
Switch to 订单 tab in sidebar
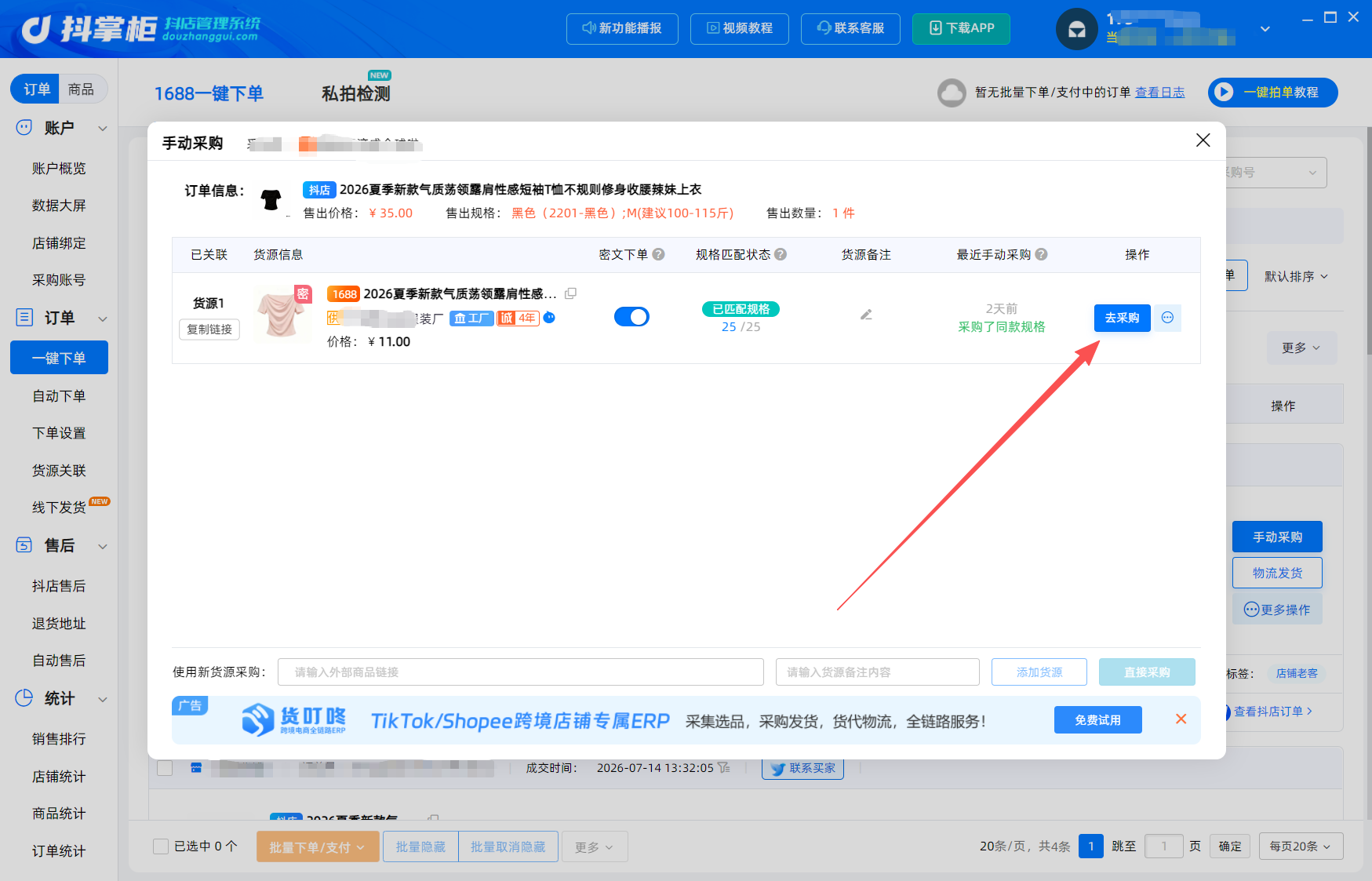tap(36, 89)
